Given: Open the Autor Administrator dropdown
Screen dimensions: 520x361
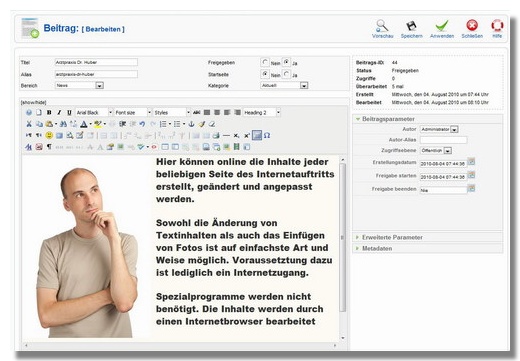Looking at the screenshot, I should click(439, 129).
